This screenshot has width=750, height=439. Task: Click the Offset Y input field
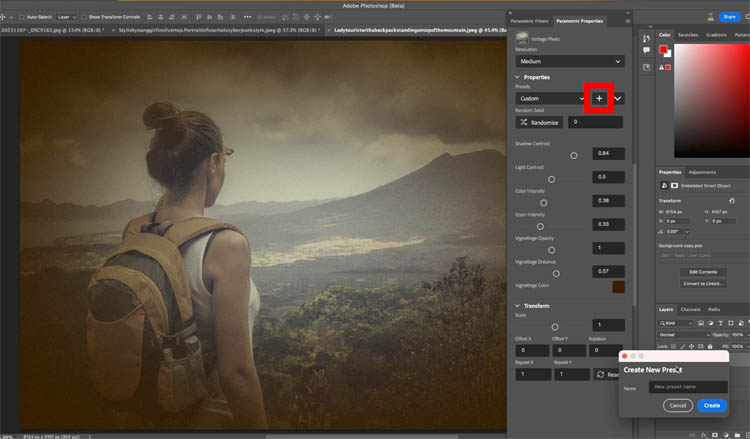coord(569,350)
